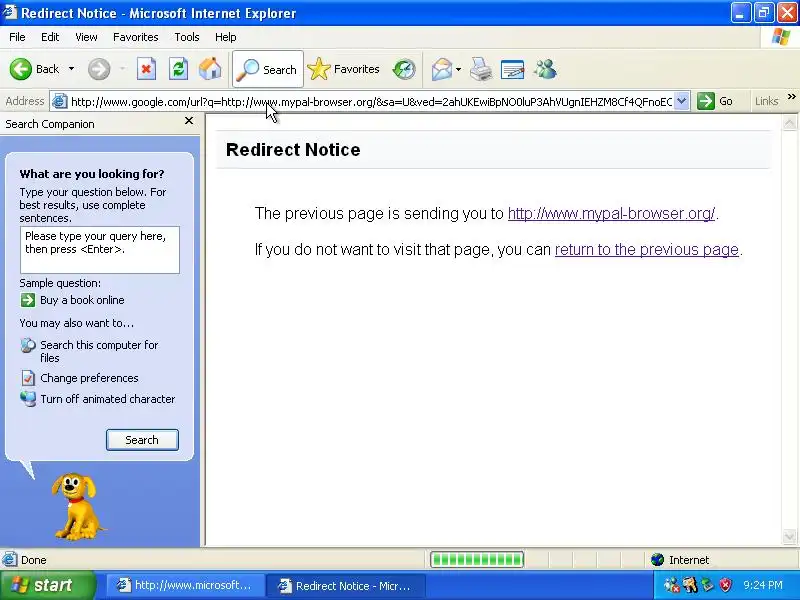Follow the http://www.mypal-browser.org/ link
Image resolution: width=800 pixels, height=600 pixels.
point(611,213)
